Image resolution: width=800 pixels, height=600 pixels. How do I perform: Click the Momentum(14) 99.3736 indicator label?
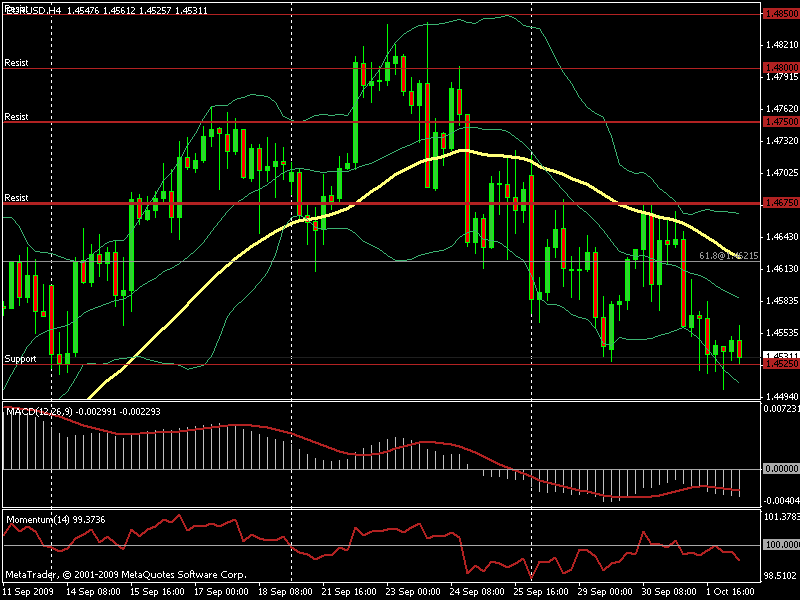click(x=56, y=519)
